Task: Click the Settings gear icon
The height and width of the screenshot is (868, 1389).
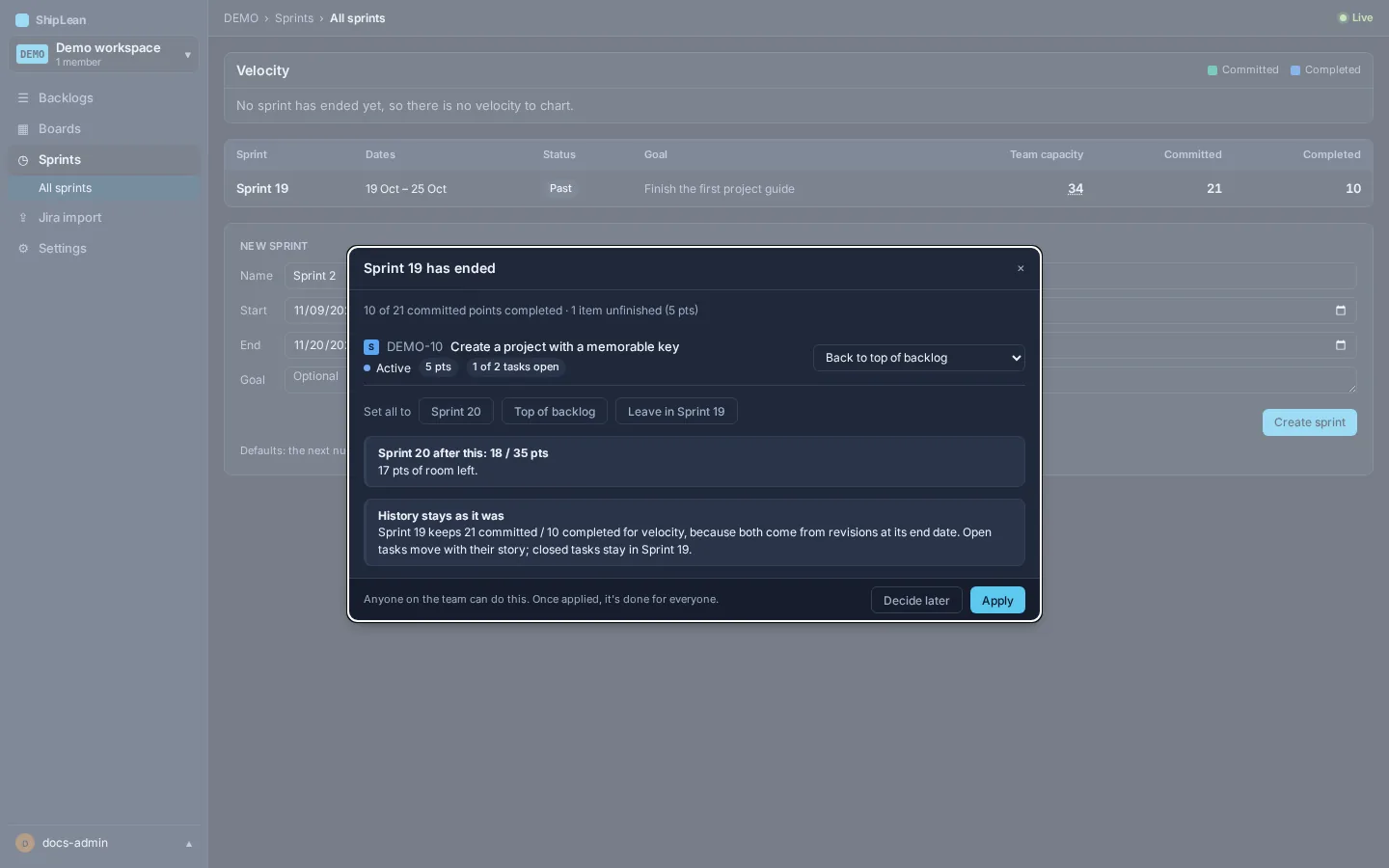Action: point(23,249)
